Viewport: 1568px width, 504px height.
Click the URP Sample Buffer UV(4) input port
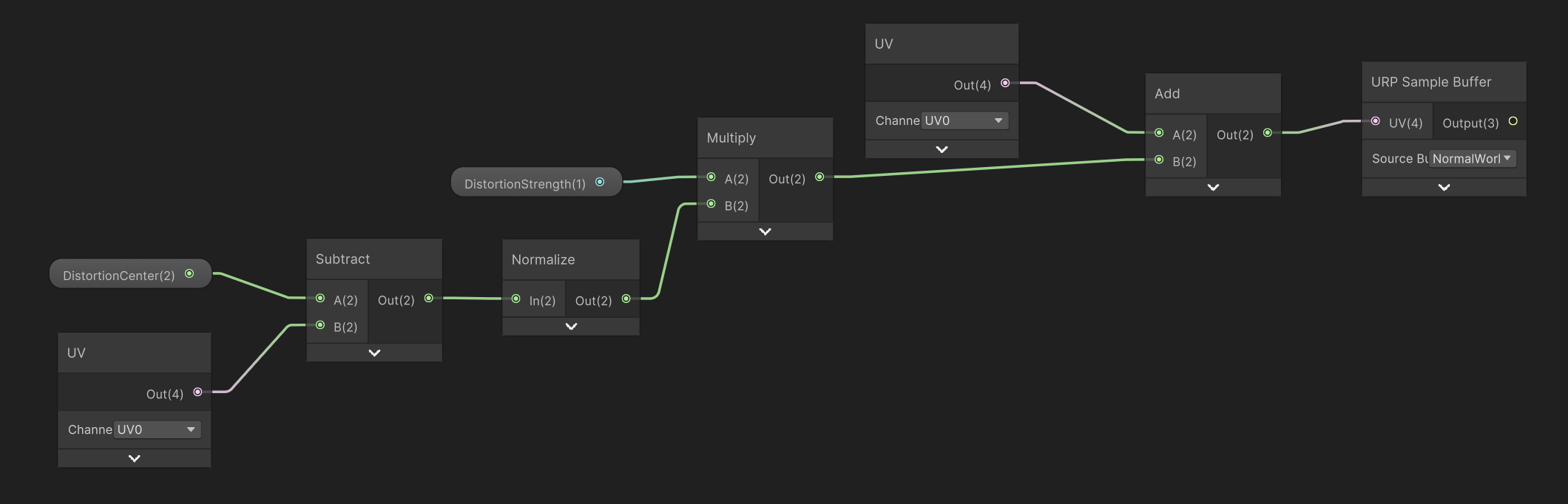(1375, 121)
